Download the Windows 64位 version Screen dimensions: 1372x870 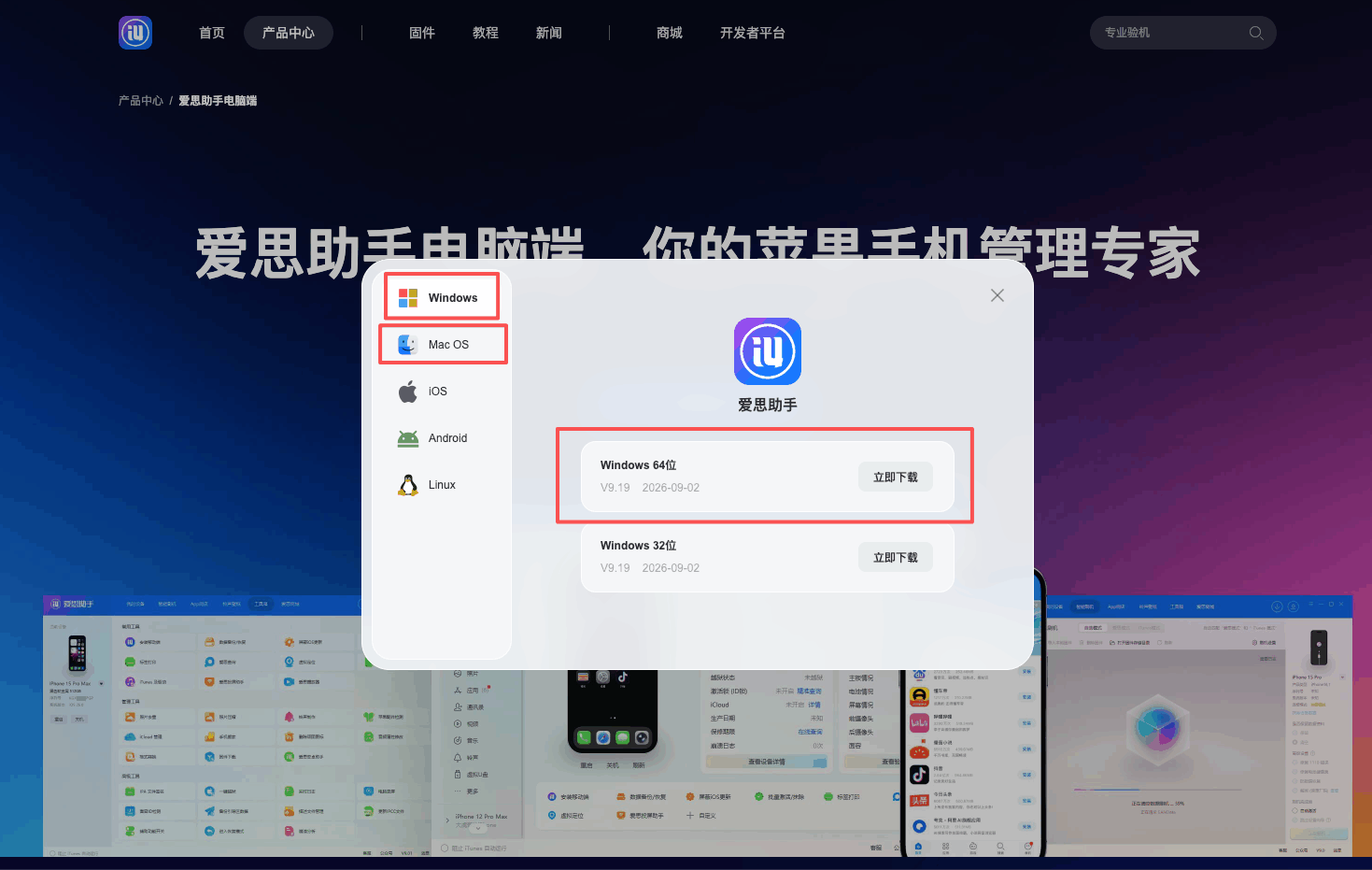tap(896, 477)
